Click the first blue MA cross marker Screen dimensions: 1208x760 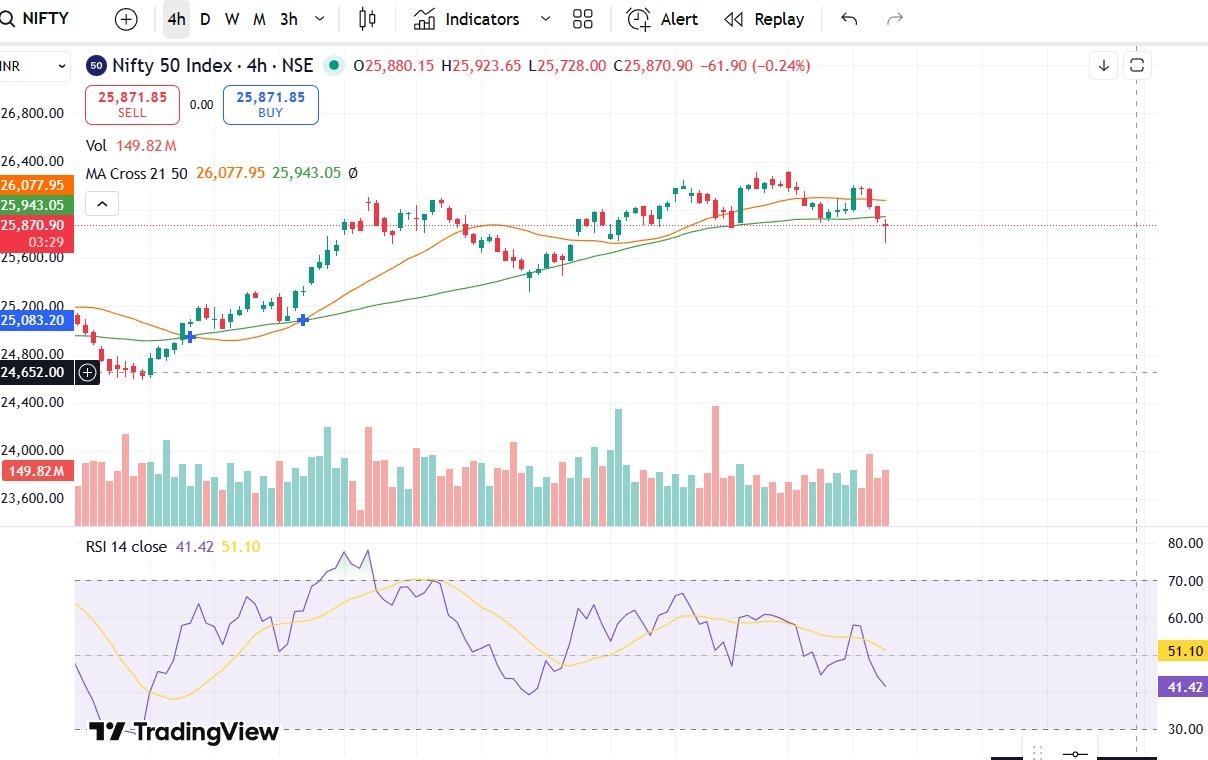pyautogui.click(x=189, y=337)
